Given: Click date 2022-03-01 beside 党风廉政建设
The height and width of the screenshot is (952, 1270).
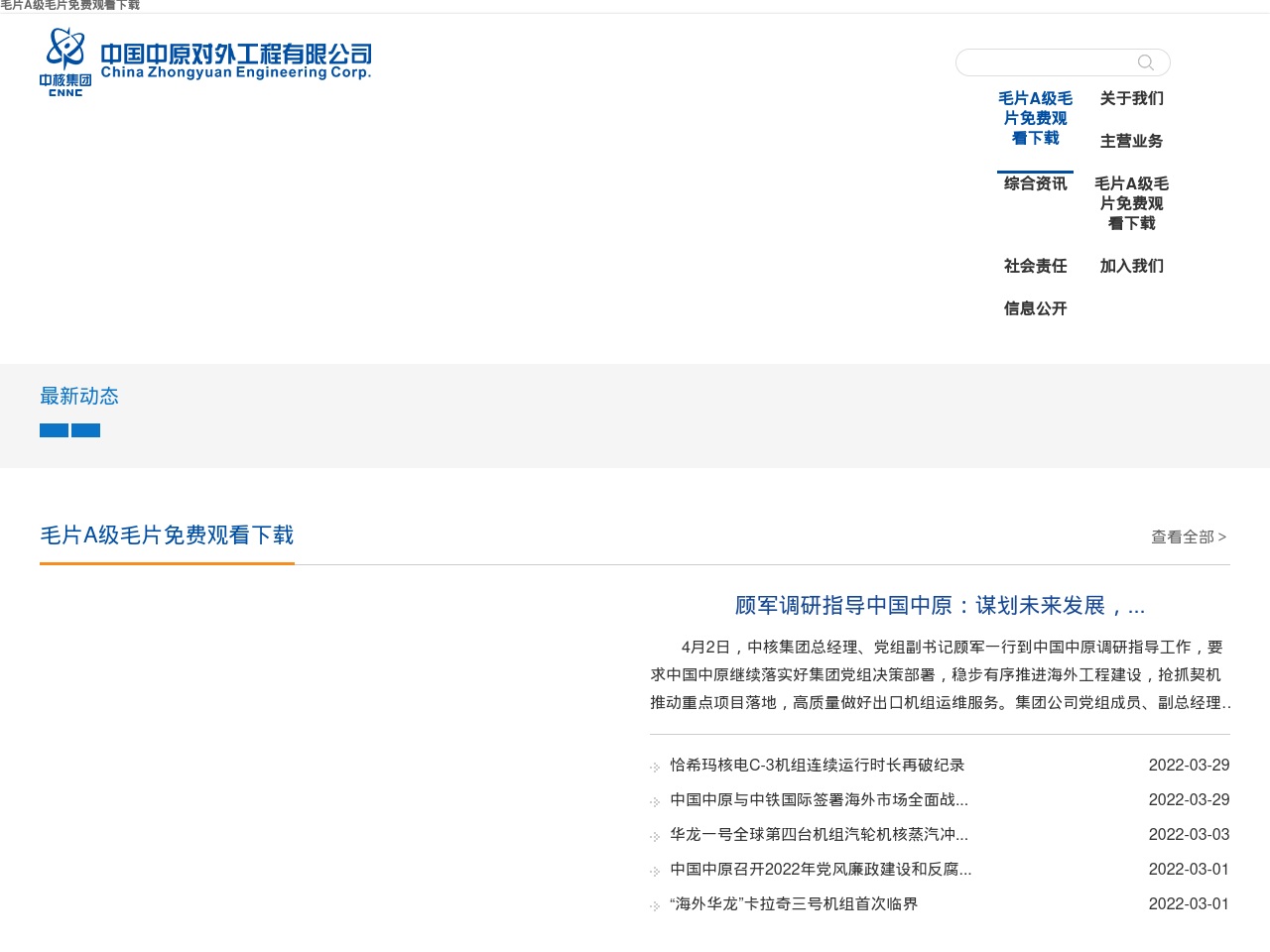Looking at the screenshot, I should point(1189,869).
